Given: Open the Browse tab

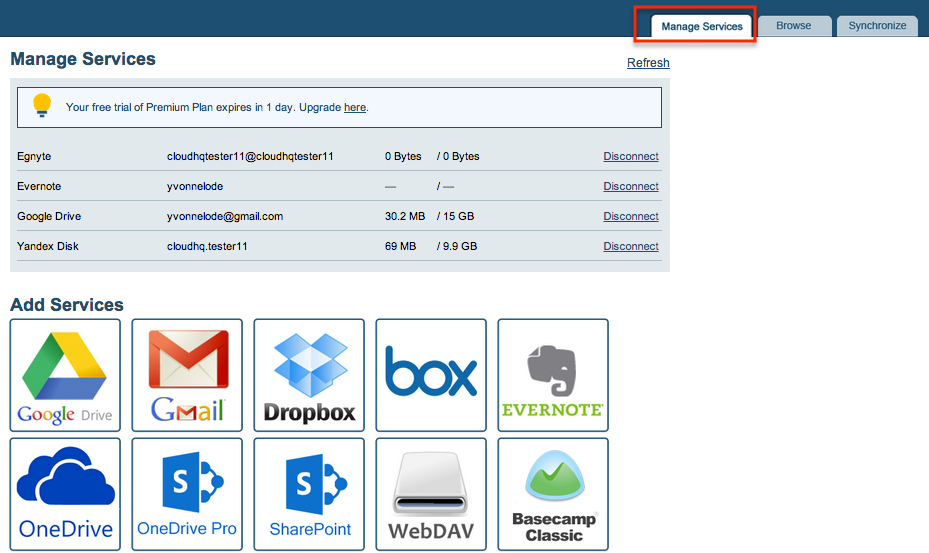Looking at the screenshot, I should 793,26.
